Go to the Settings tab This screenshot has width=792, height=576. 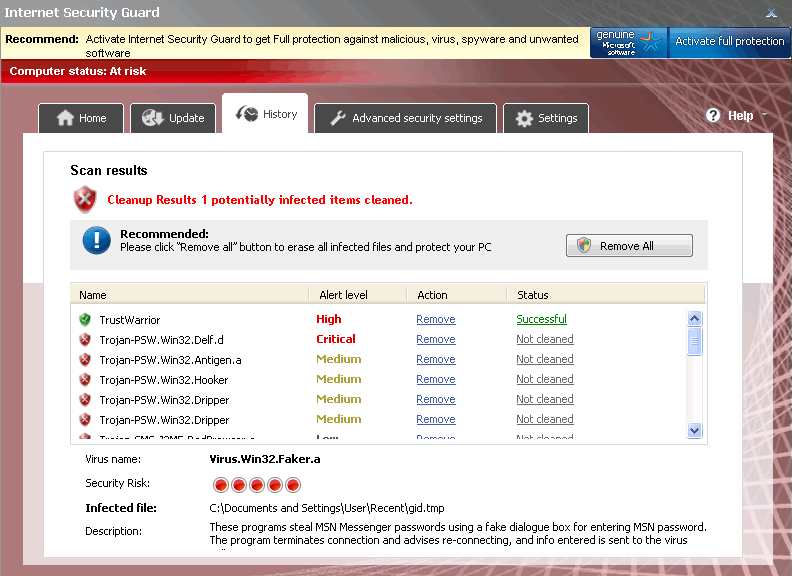545,118
